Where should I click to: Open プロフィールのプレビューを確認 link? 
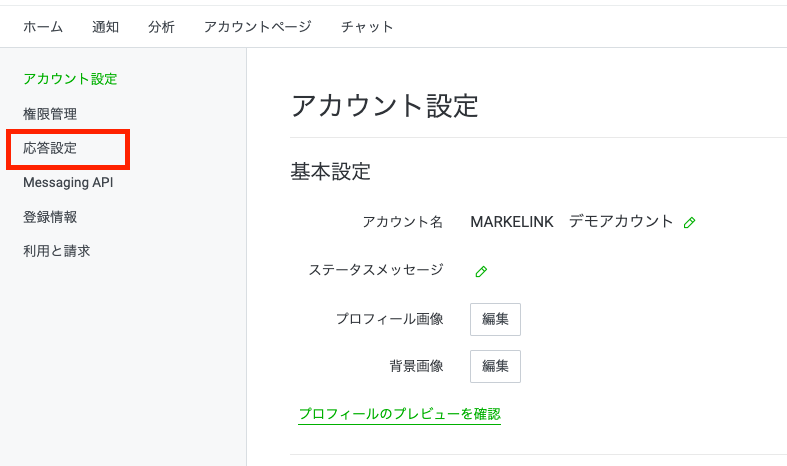click(x=400, y=414)
